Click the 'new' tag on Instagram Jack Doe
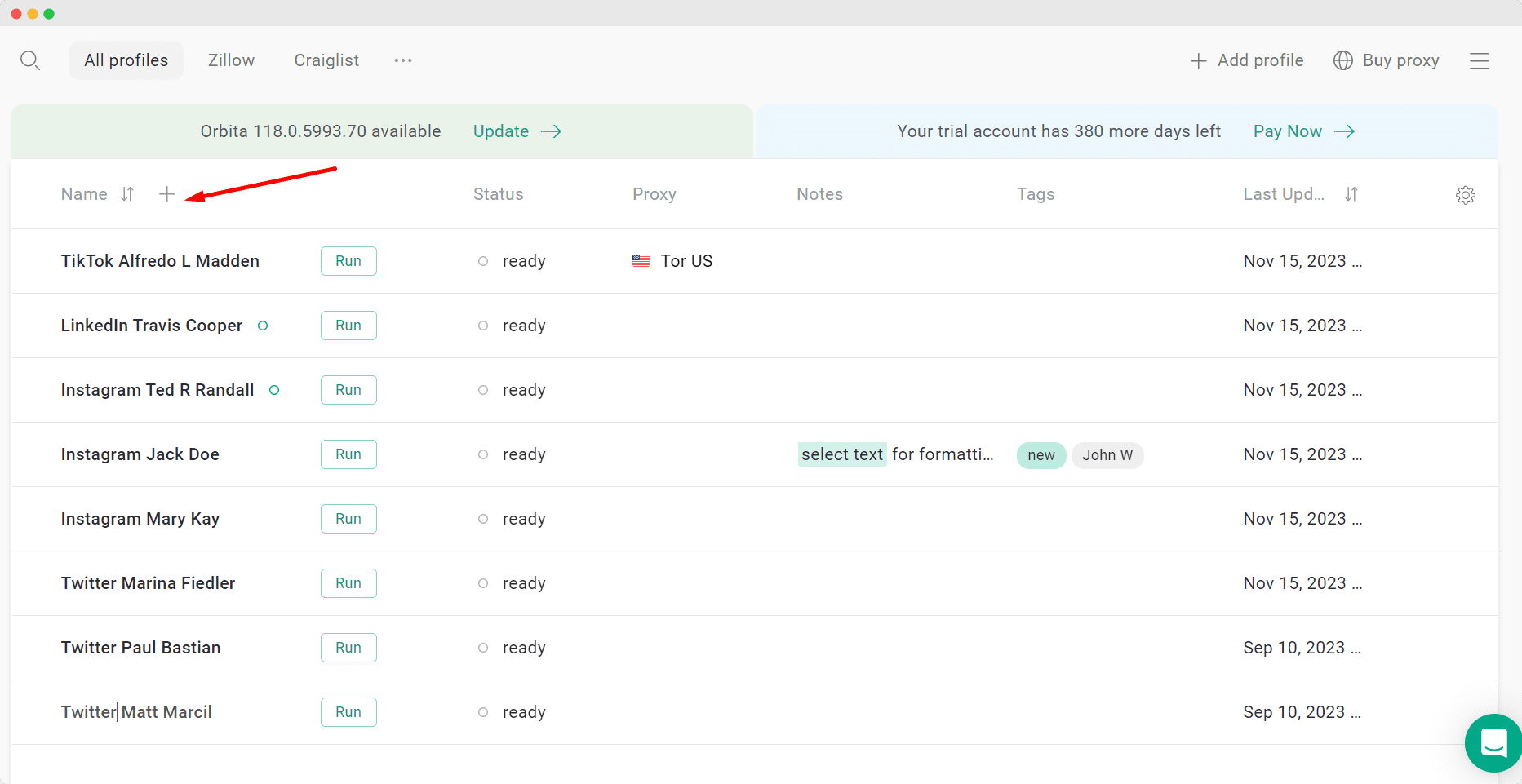The height and width of the screenshot is (784, 1522). (1041, 455)
